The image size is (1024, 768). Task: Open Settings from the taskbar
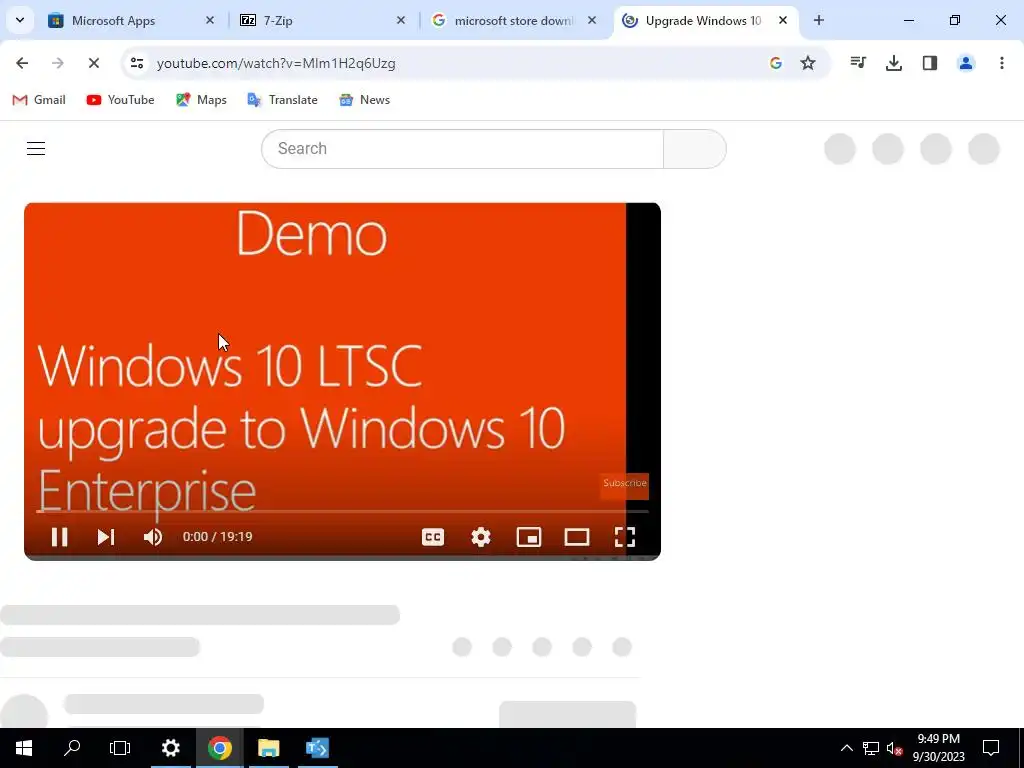pos(170,748)
